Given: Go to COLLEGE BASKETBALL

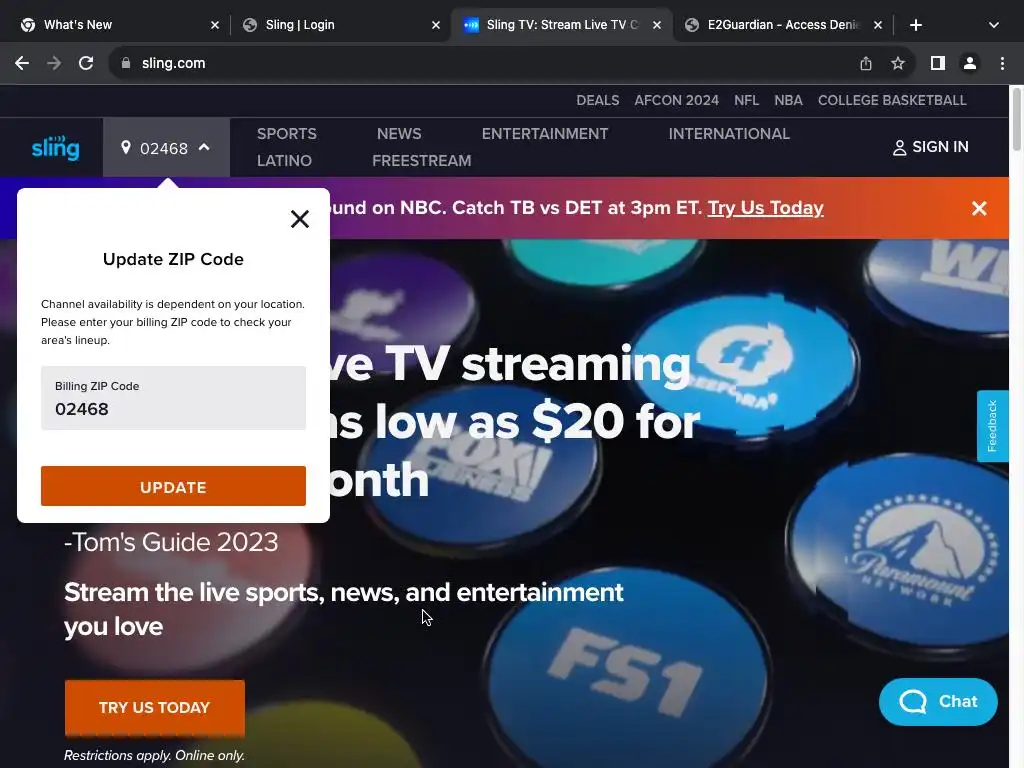Looking at the screenshot, I should pyautogui.click(x=892, y=101).
